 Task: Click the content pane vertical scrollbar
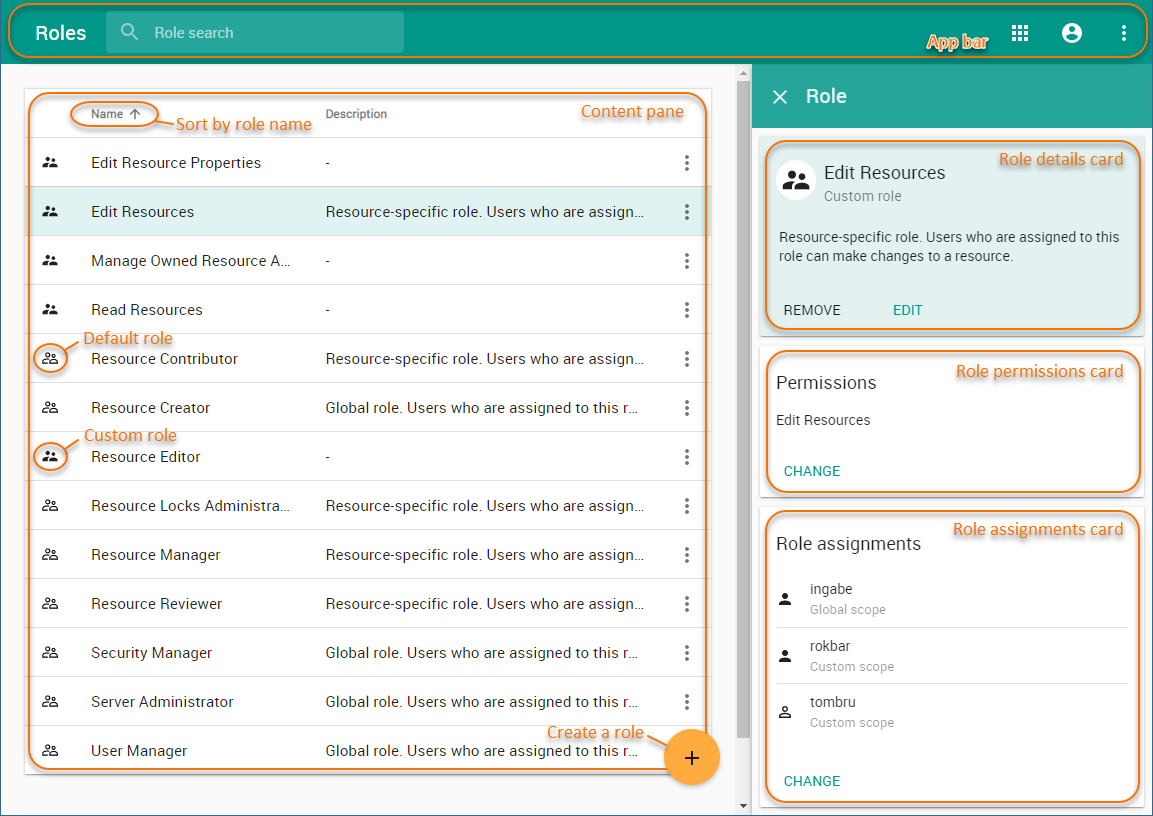[743, 400]
